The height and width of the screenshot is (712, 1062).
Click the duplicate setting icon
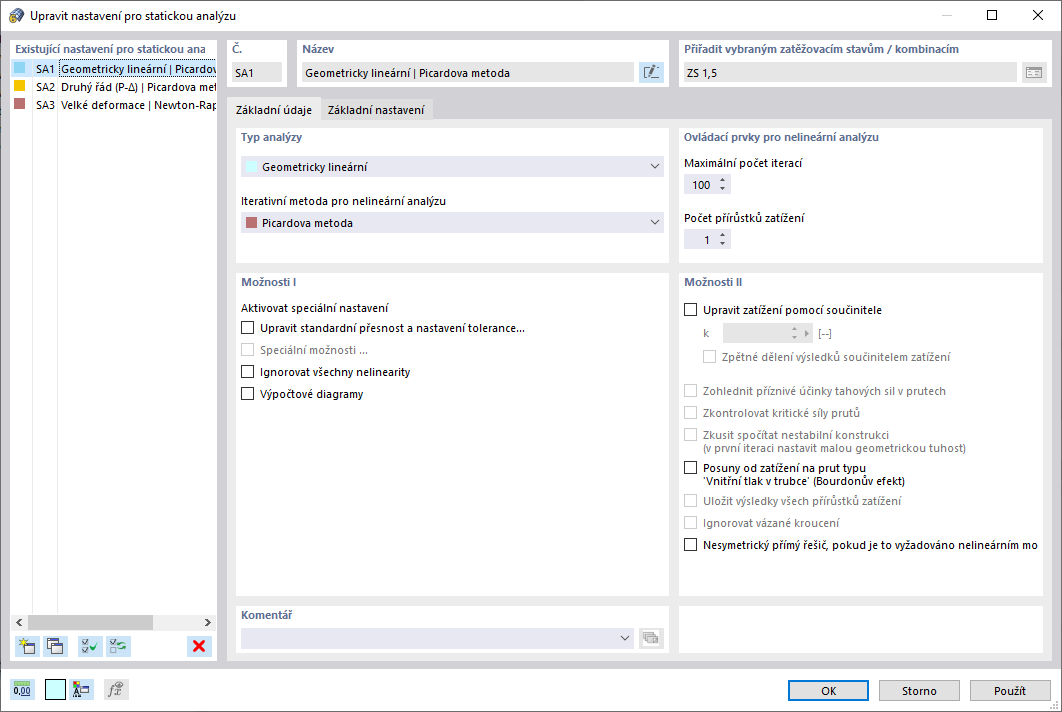tap(55, 646)
